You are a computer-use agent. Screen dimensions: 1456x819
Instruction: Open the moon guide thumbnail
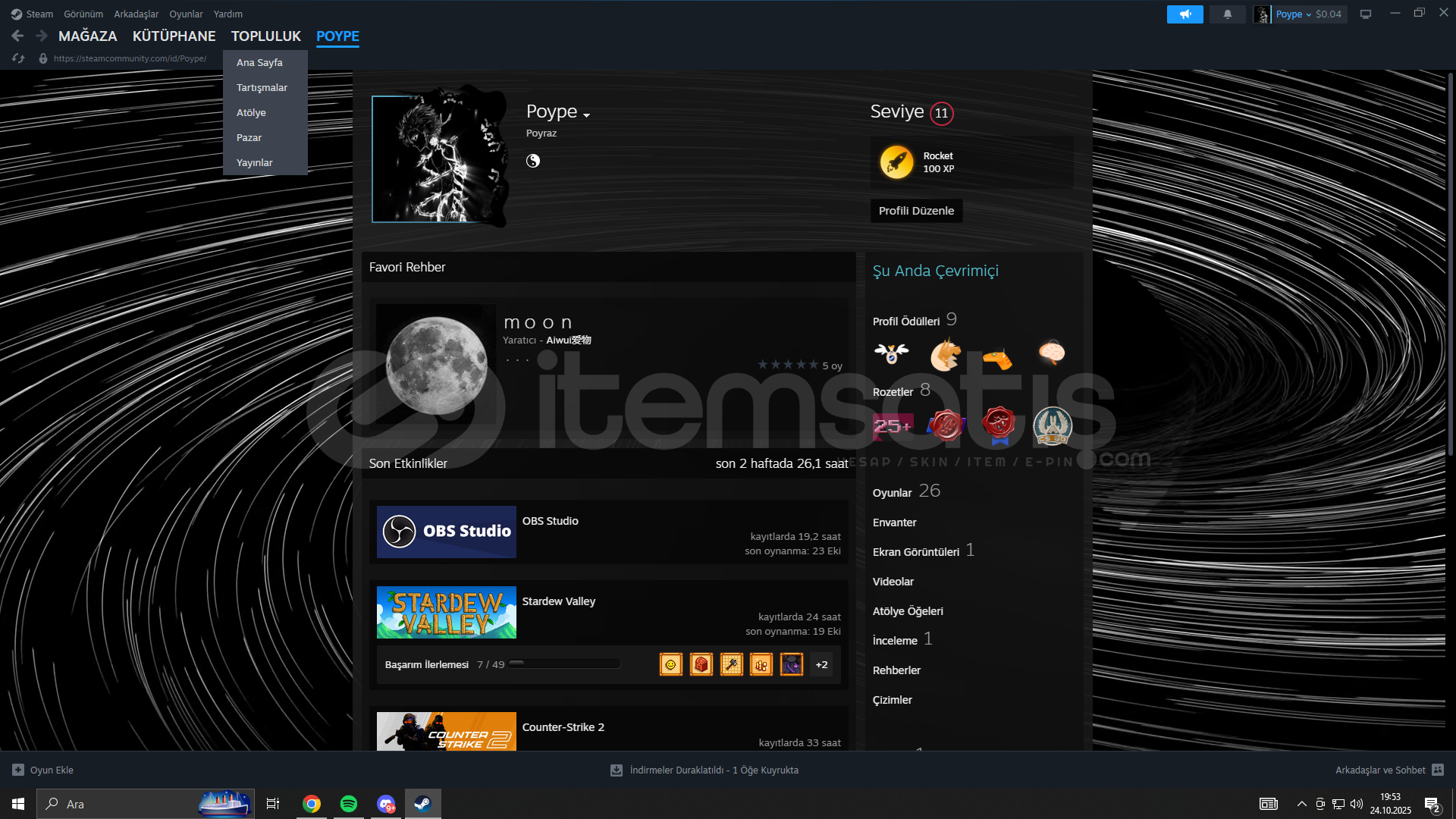(x=436, y=365)
